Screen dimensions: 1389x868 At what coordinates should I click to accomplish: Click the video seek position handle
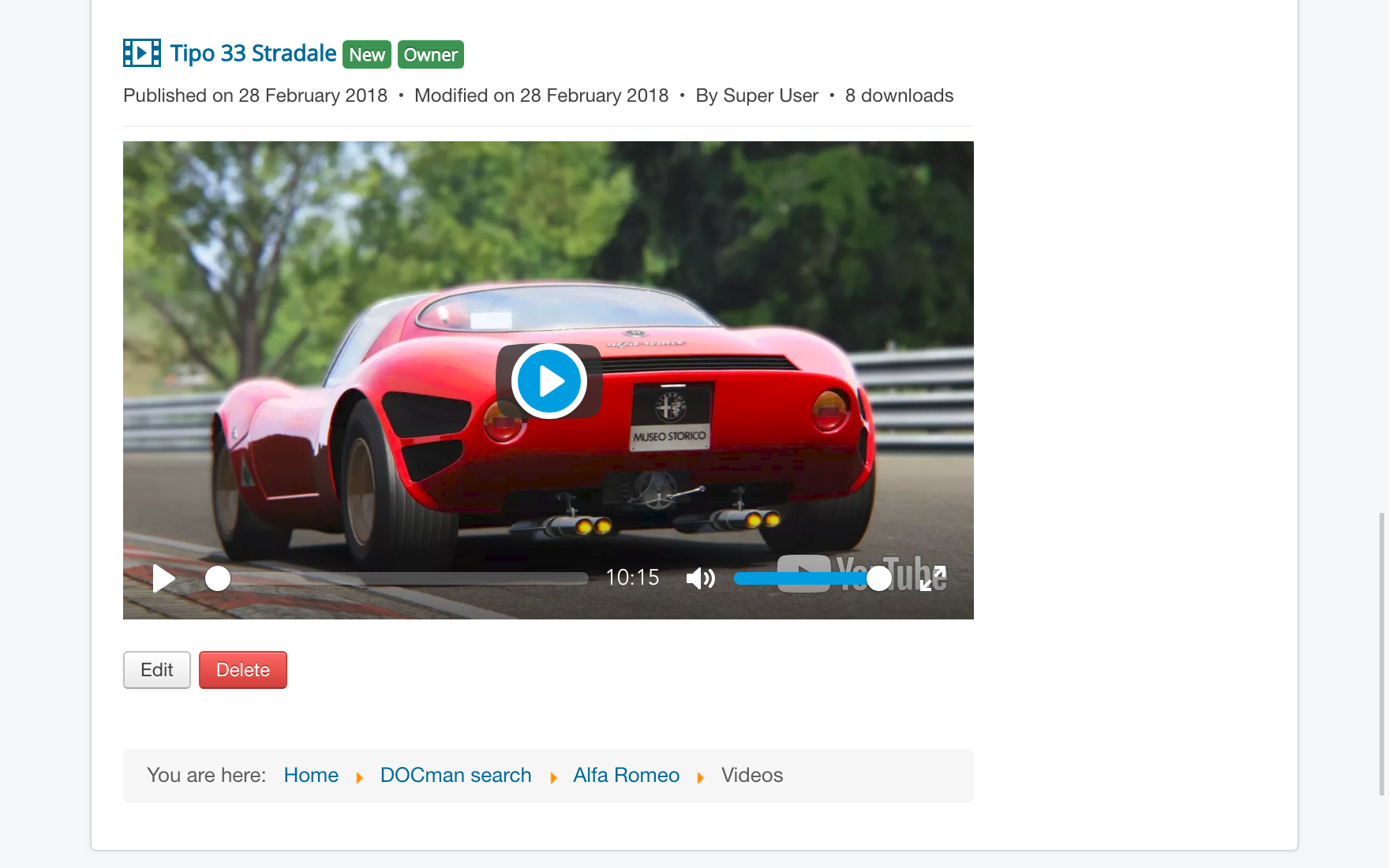(218, 578)
